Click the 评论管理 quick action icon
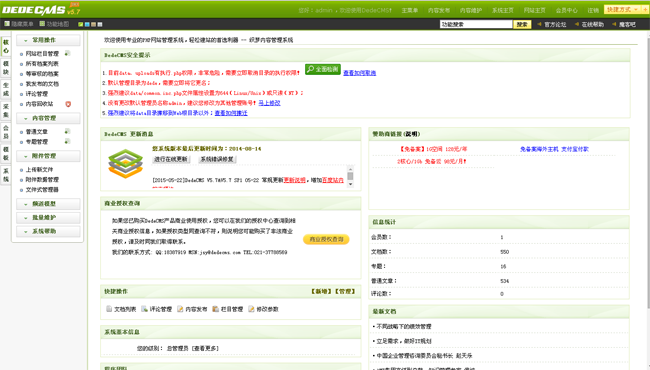 tap(144, 309)
